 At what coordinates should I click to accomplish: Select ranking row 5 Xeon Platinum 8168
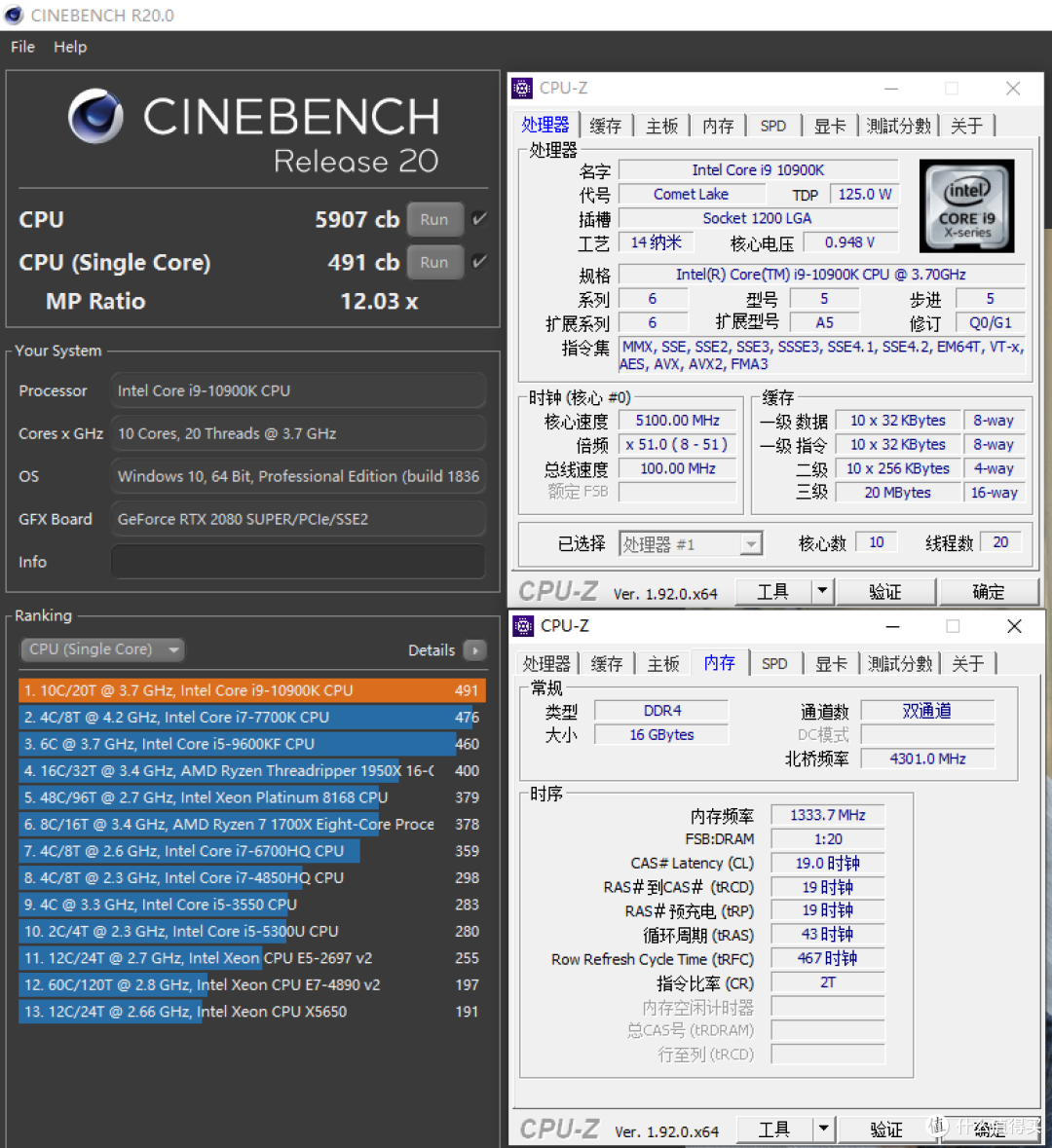pos(252,797)
